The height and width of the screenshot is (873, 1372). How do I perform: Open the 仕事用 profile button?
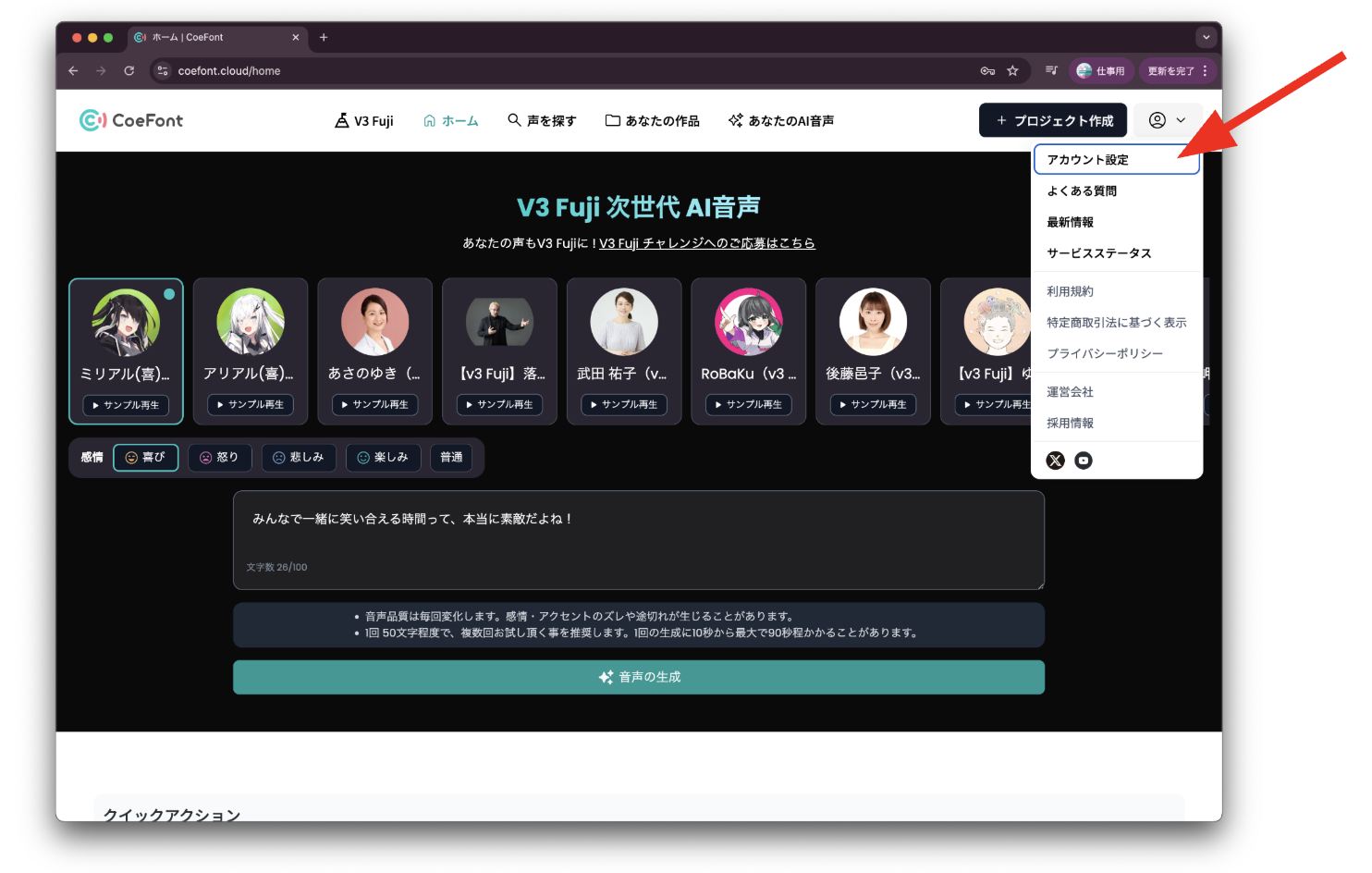click(1101, 70)
